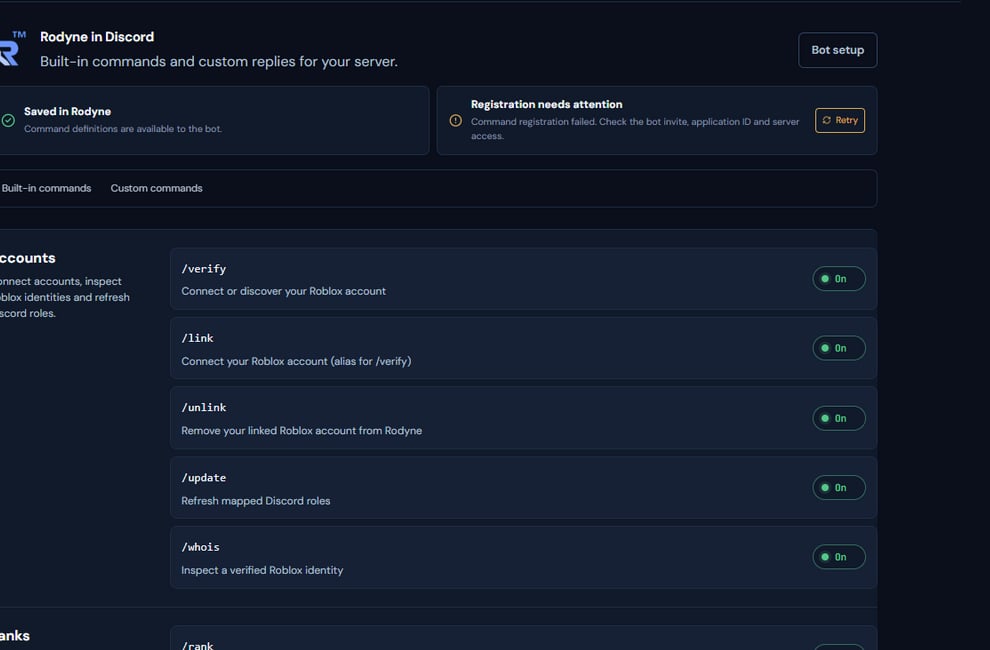Select the /update command name
The width and height of the screenshot is (990, 650).
click(x=203, y=478)
